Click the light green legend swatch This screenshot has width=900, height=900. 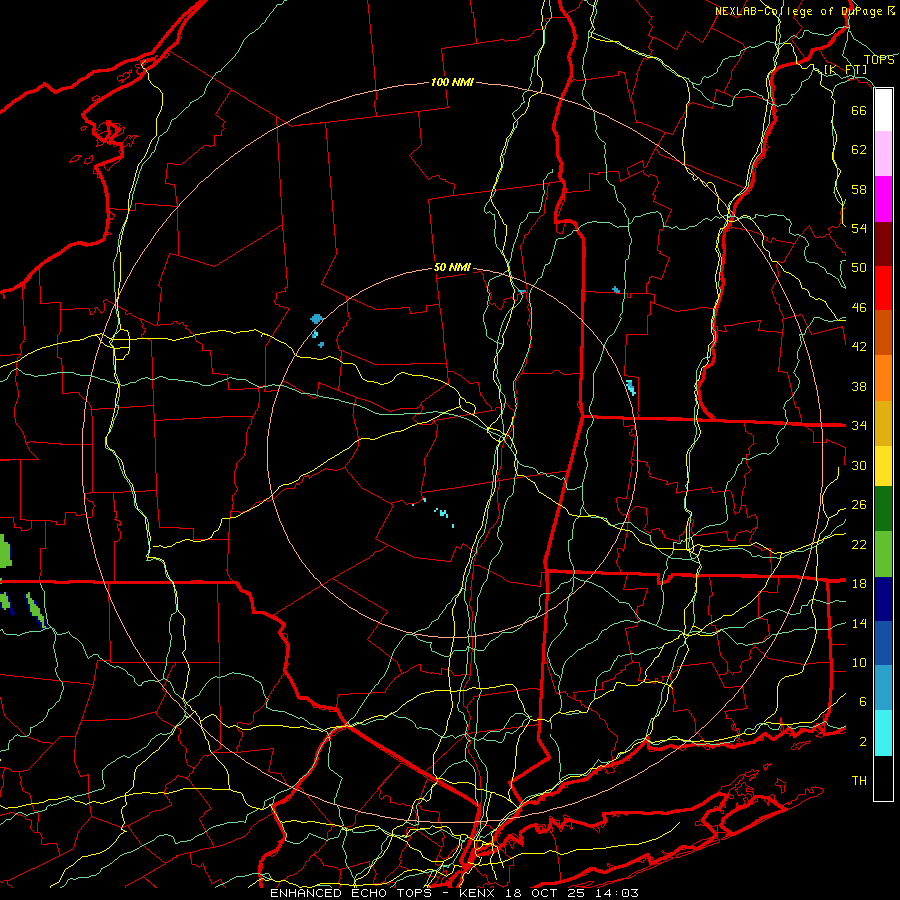[x=883, y=554]
